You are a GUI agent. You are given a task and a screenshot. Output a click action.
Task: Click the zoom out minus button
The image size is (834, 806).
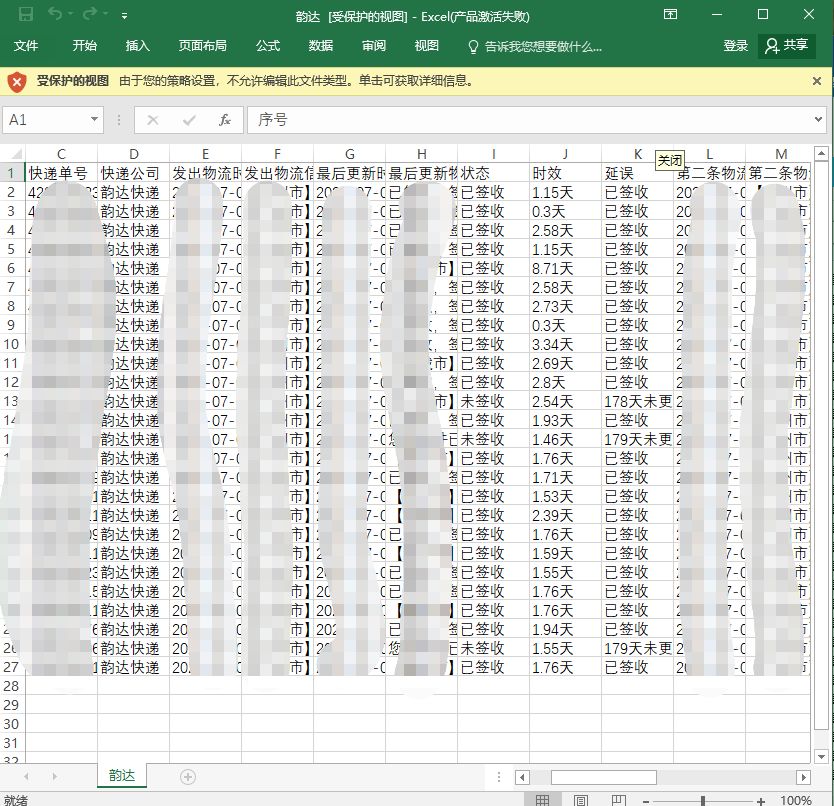tap(646, 801)
